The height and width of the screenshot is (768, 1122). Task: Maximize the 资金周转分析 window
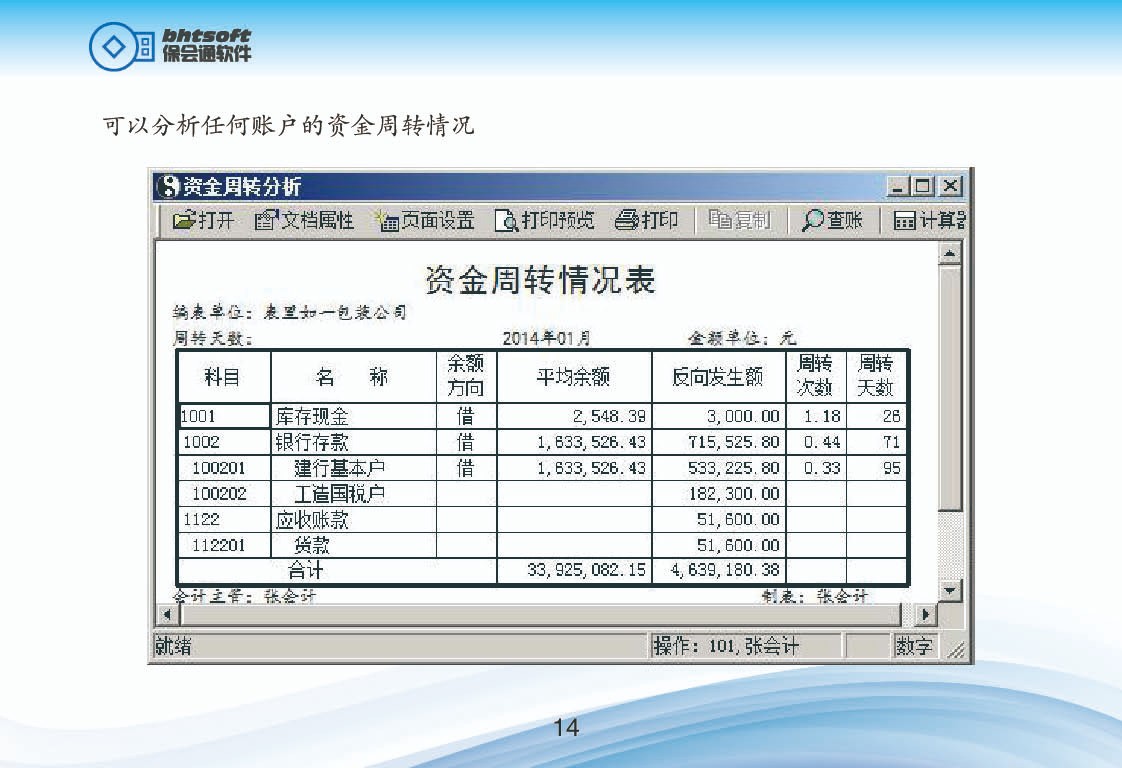(923, 187)
